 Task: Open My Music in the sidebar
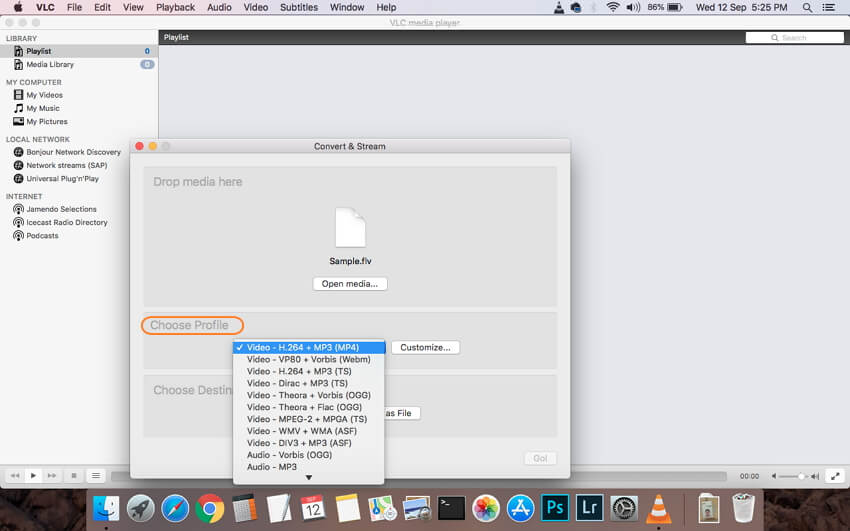[43, 108]
